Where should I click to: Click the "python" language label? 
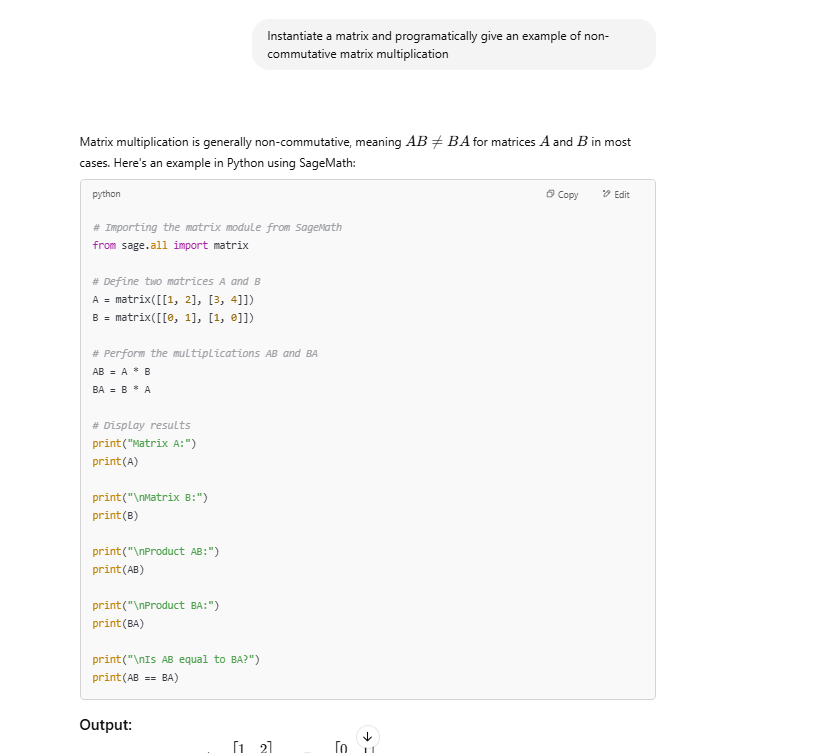106,194
